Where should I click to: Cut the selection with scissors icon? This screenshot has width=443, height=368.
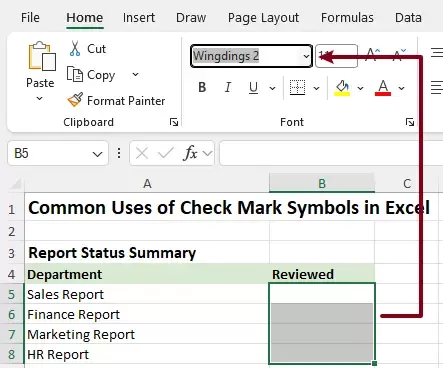click(x=75, y=49)
